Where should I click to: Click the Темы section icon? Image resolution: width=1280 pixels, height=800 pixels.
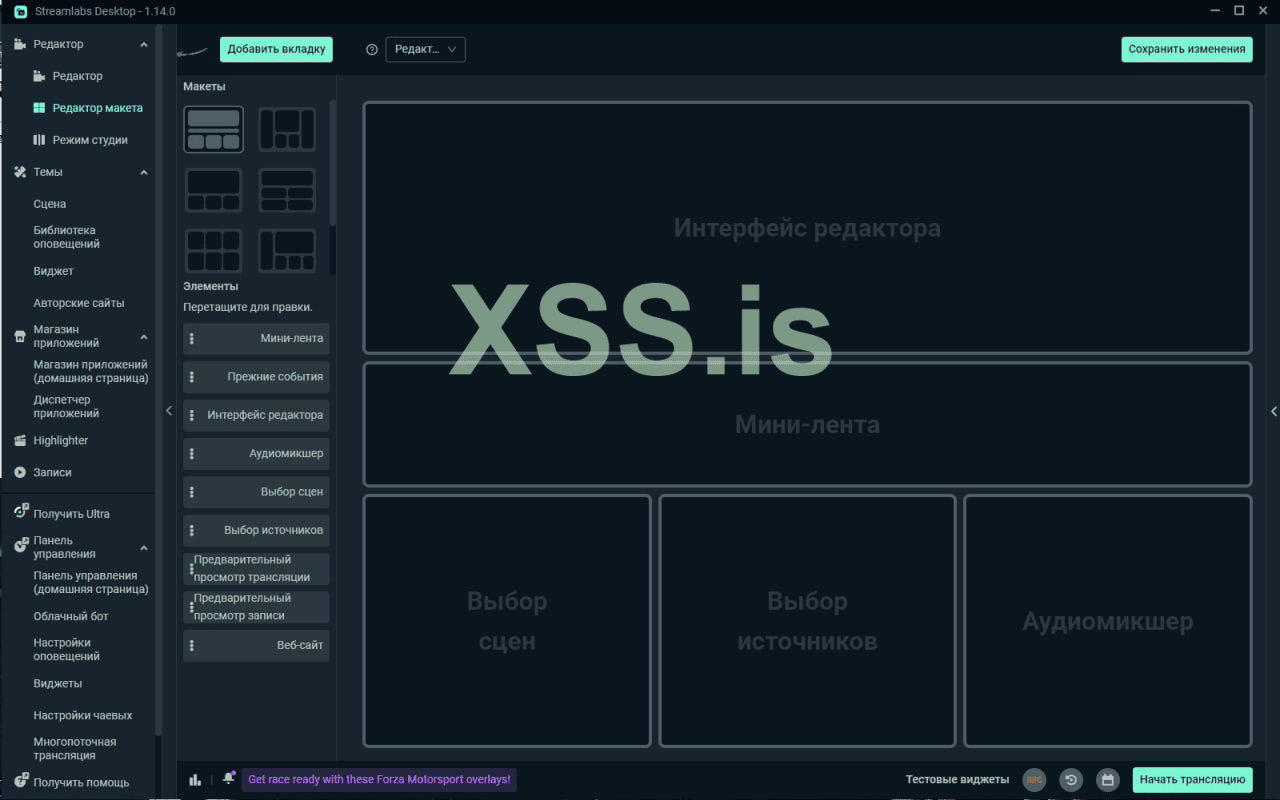[20, 172]
